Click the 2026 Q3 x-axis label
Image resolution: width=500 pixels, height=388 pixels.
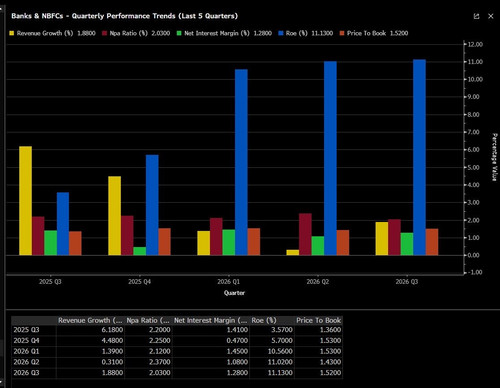(x=407, y=282)
